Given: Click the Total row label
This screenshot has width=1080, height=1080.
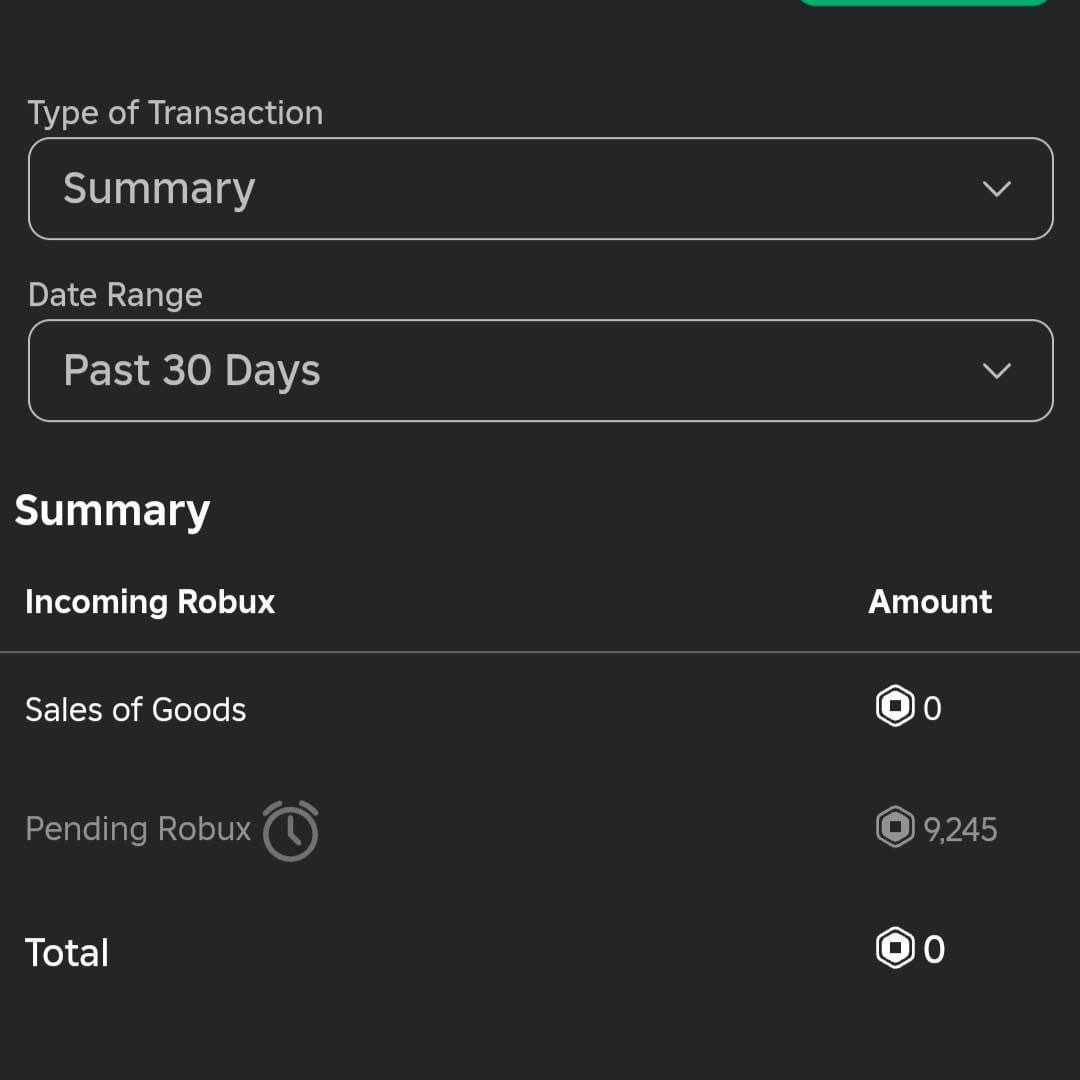Looking at the screenshot, I should (x=66, y=951).
